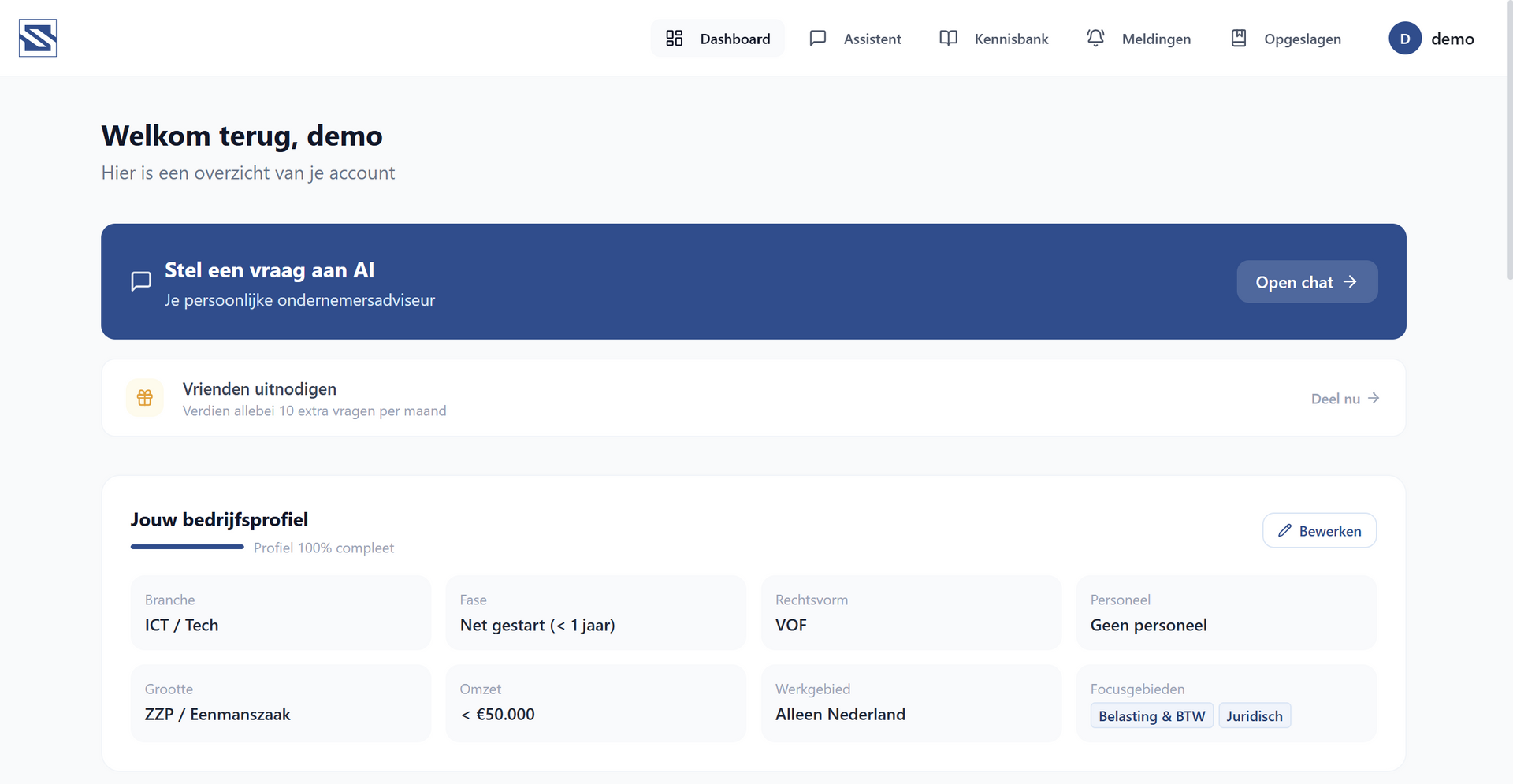Click the Open chat button

tap(1307, 281)
